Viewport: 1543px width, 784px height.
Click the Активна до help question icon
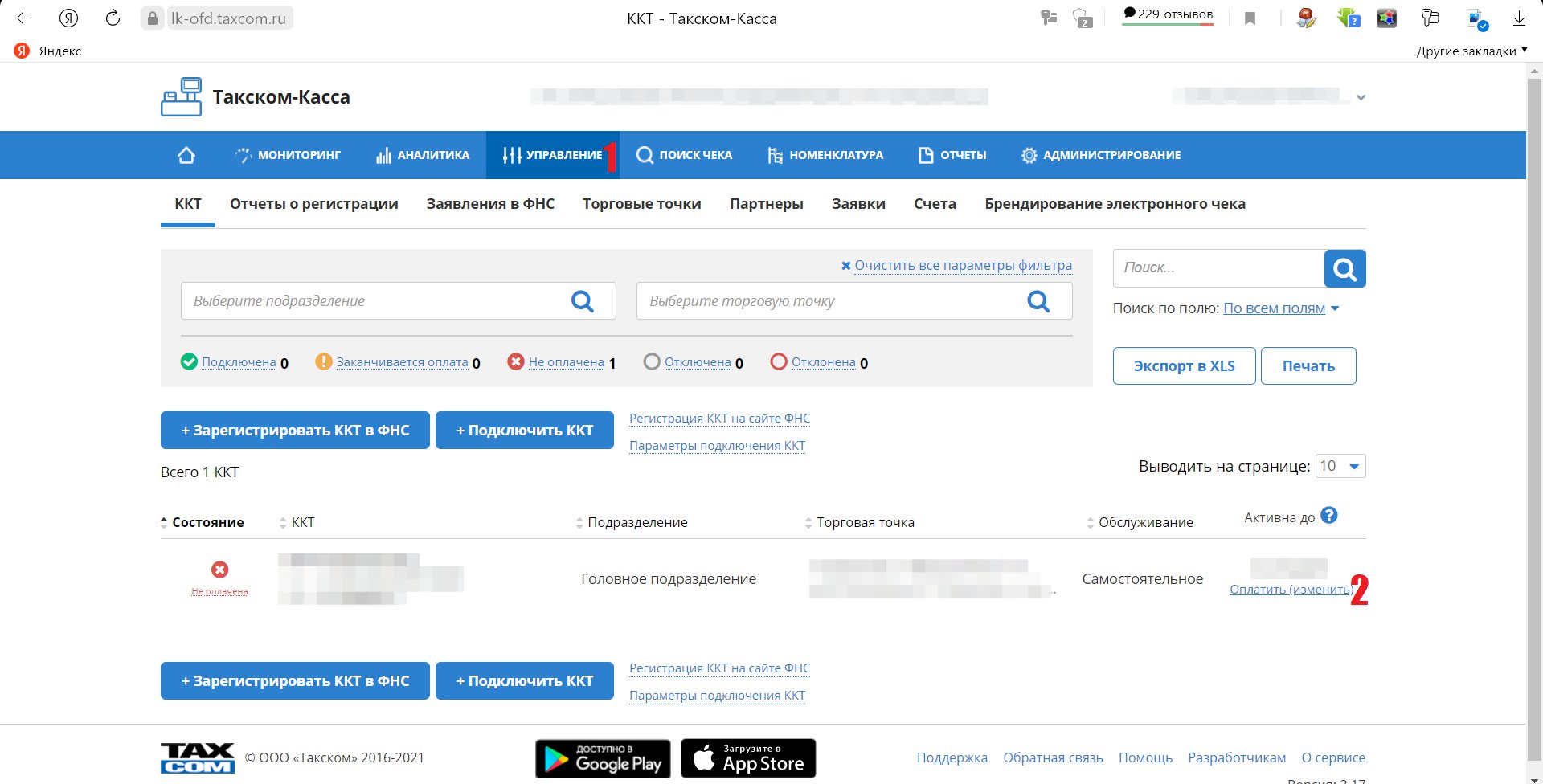pos(1329,516)
